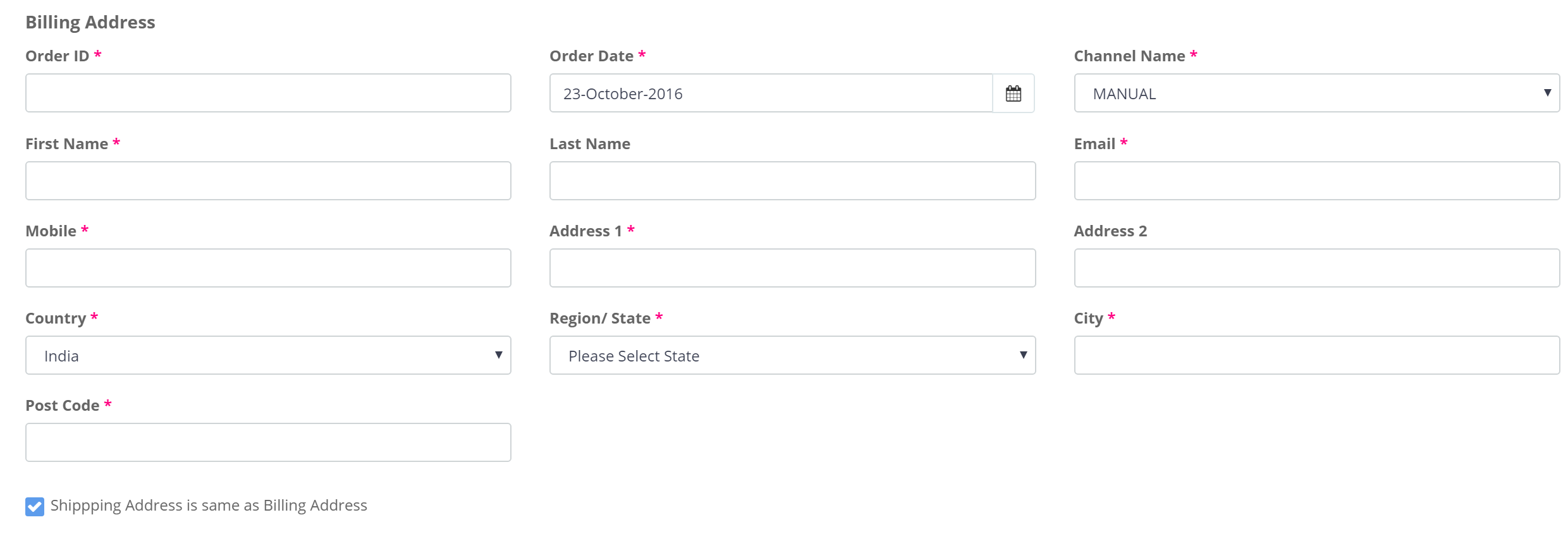This screenshot has height=534, width=1568.
Task: Click the Order Date text field
Action: [771, 94]
